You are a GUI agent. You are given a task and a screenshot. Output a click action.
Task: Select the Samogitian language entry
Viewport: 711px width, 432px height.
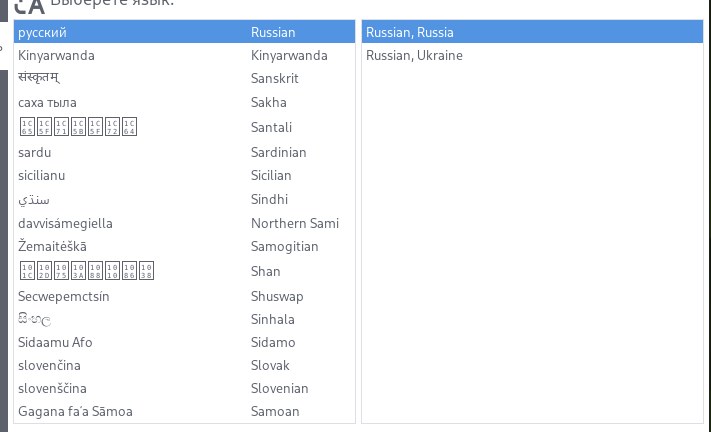[185, 247]
